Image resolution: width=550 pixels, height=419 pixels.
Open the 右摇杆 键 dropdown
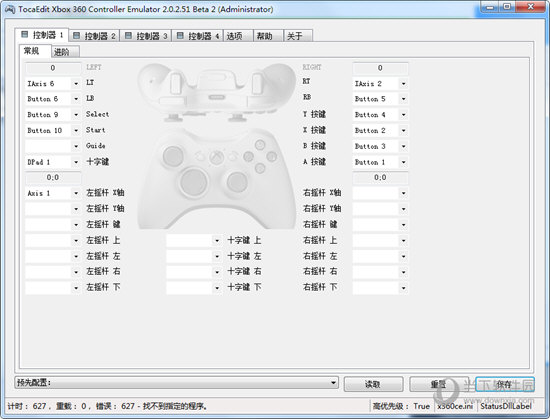[380, 225]
